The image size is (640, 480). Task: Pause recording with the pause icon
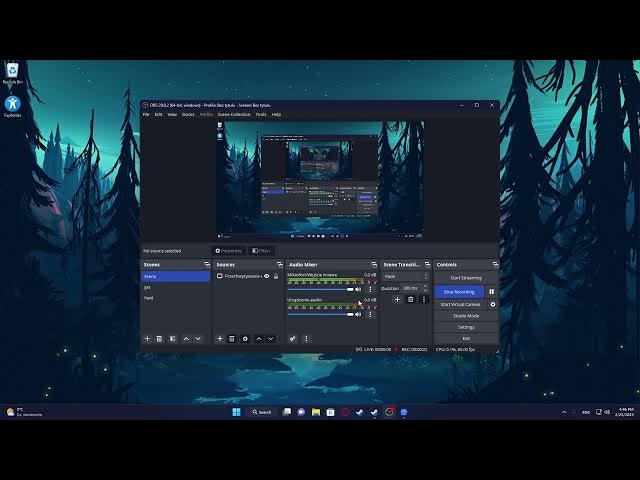pos(491,292)
